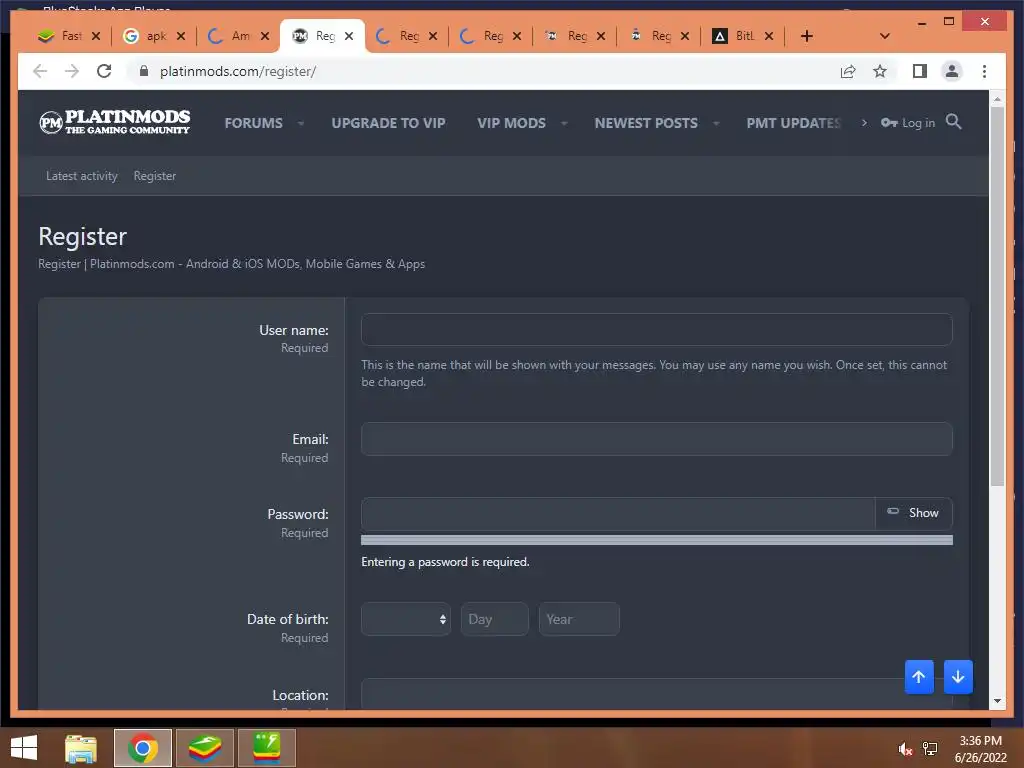Click the Password input field
1024x768 pixels.
[x=618, y=513]
